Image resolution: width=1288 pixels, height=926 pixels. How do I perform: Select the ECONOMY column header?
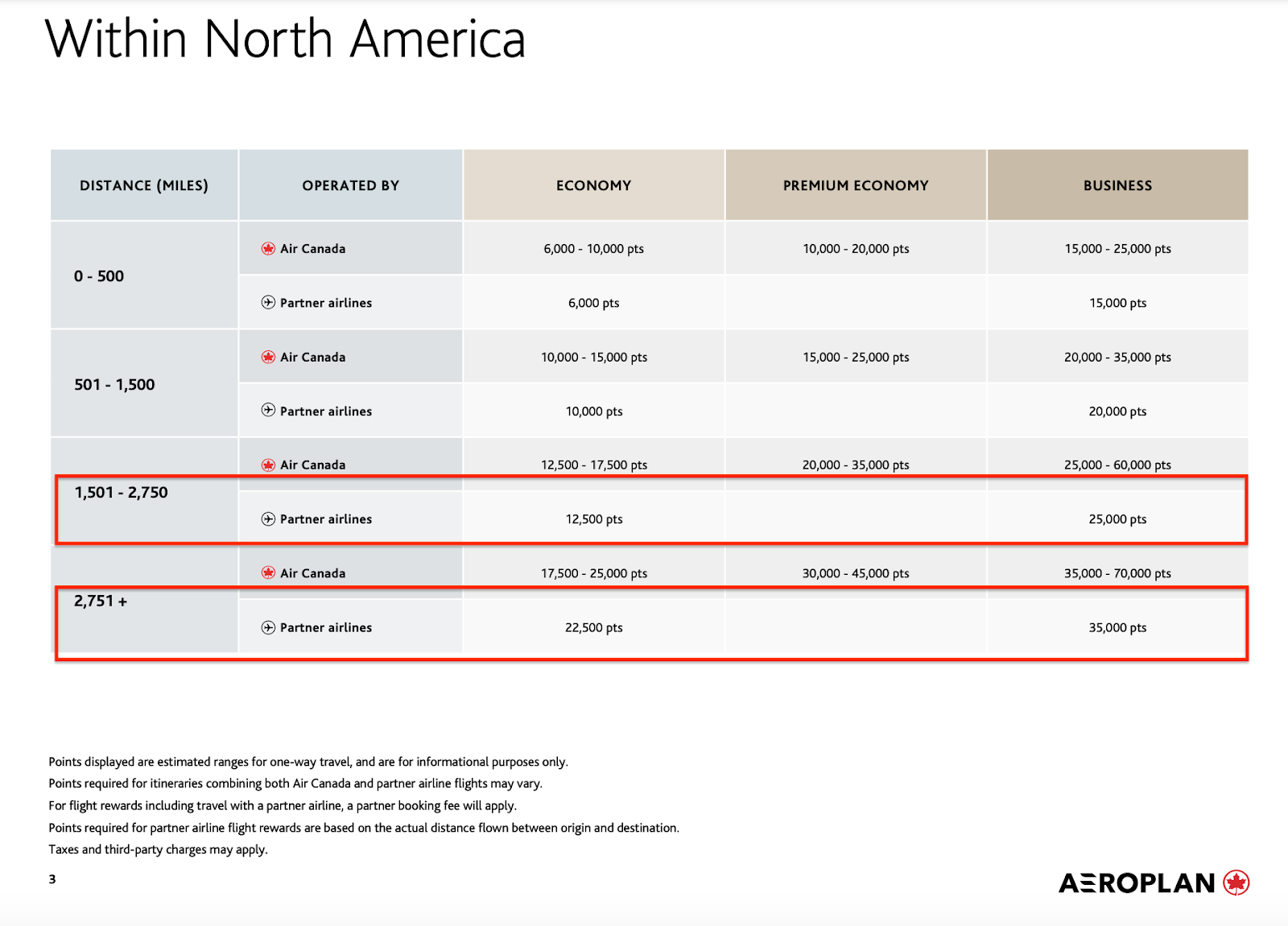pyautogui.click(x=594, y=185)
